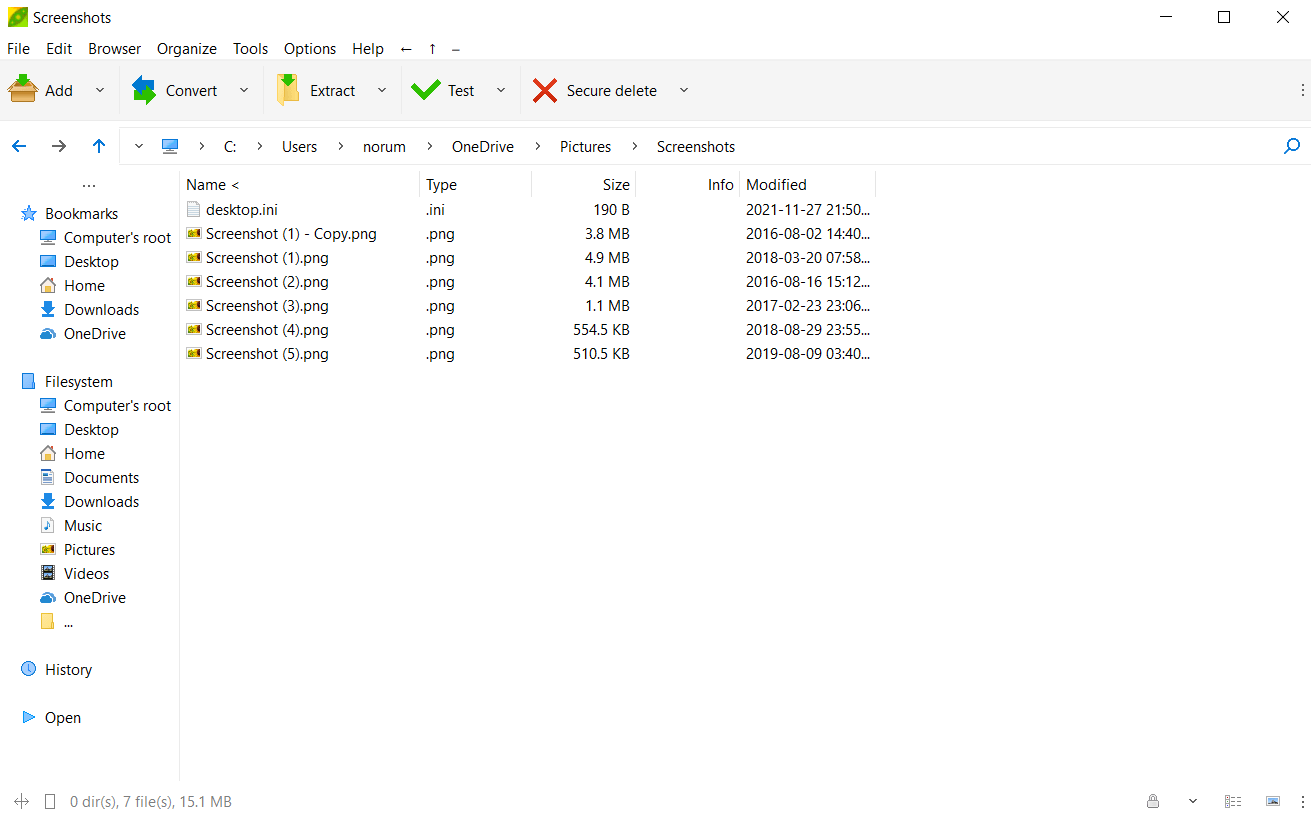Click the Add archive icon
Screen dimensions: 1311x822
[x=22, y=89]
